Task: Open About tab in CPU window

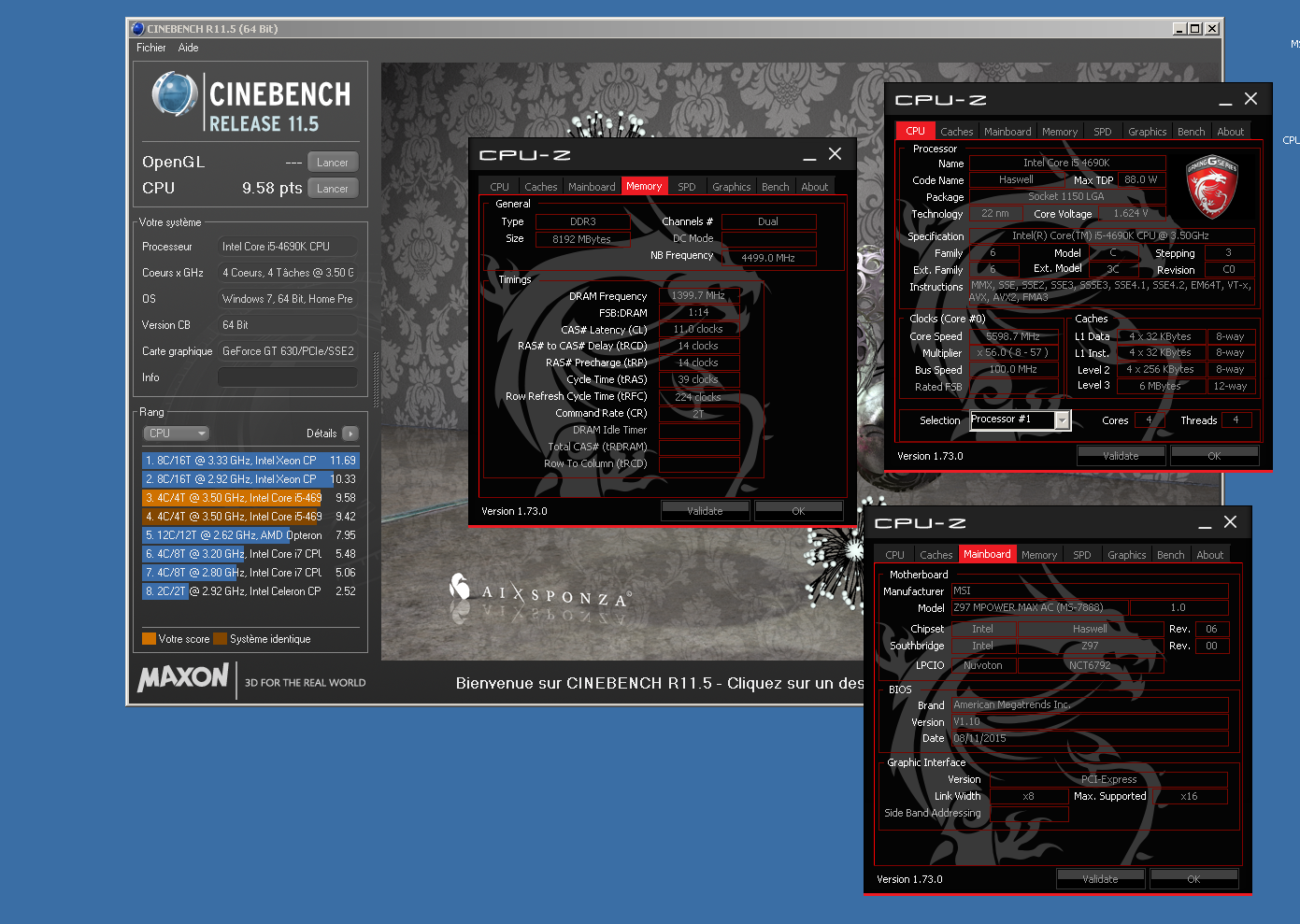Action: (1230, 132)
